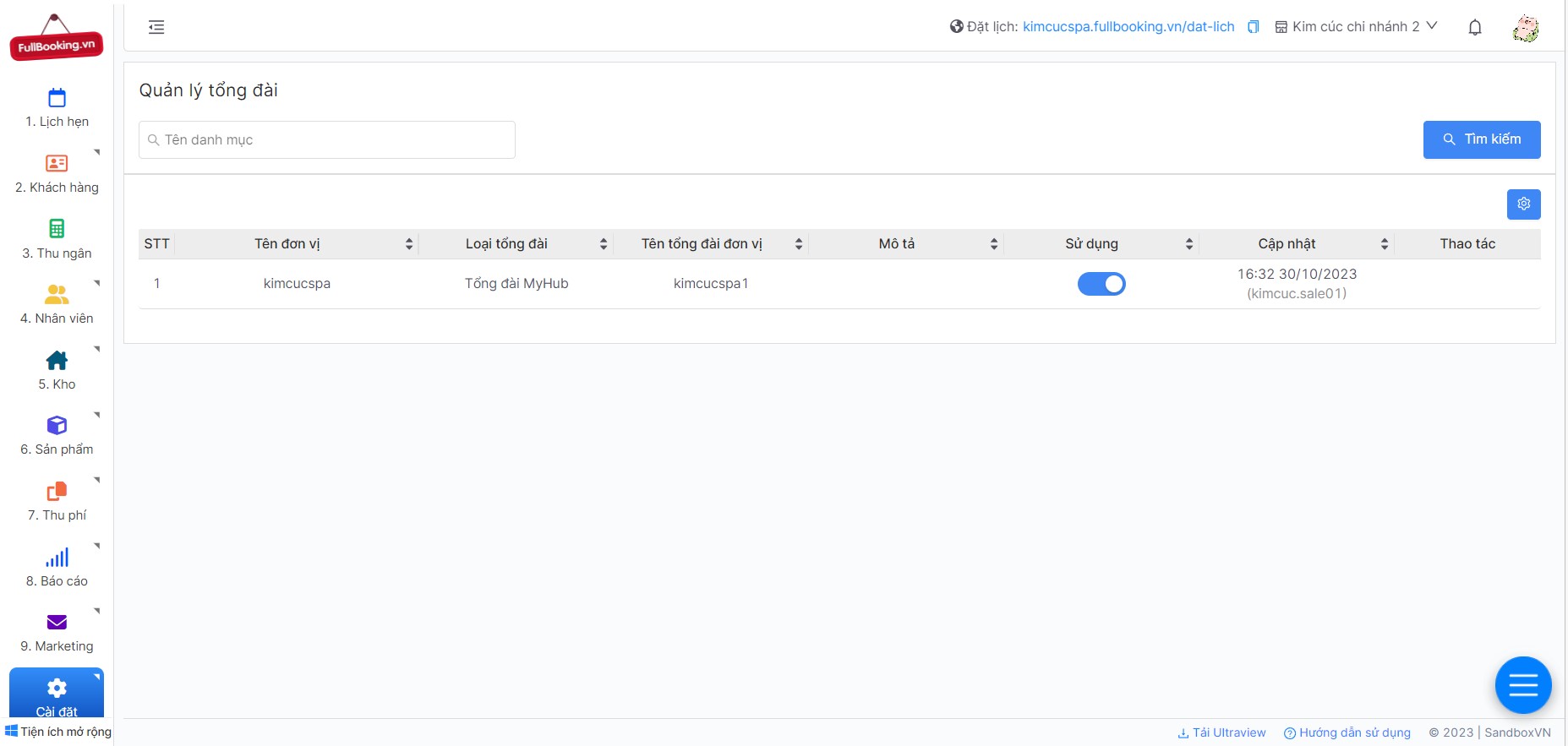The image size is (1568, 746).
Task: Open the Lịch hẹn calendar icon
Action: point(57,98)
